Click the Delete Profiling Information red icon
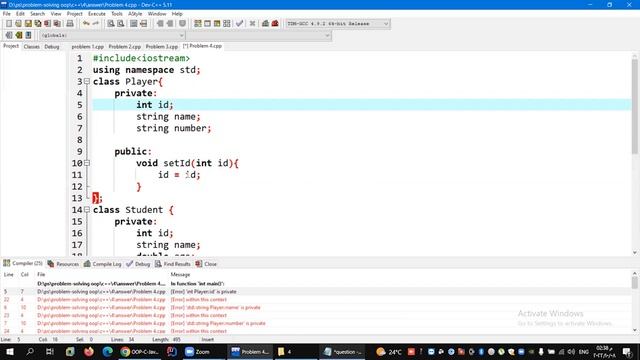The width and height of the screenshot is (640, 360). tap(275, 24)
